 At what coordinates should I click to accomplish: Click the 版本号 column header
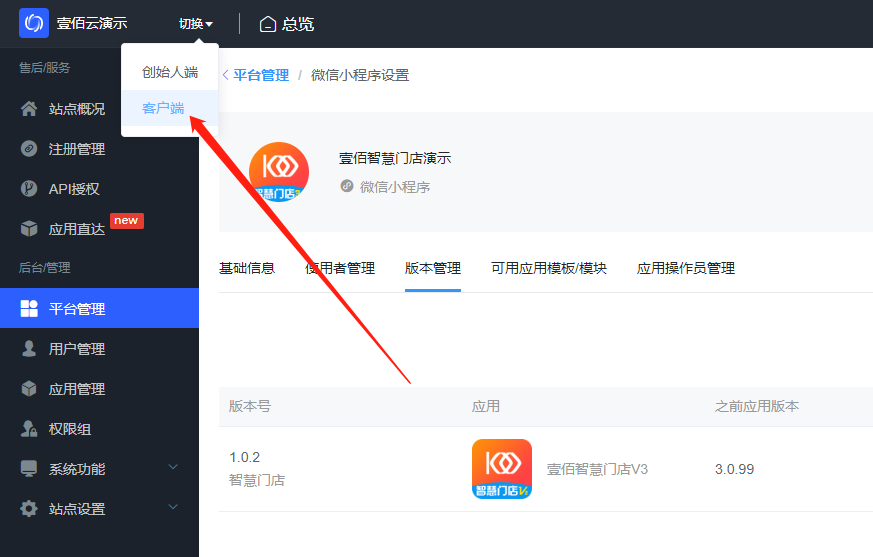[x=250, y=406]
